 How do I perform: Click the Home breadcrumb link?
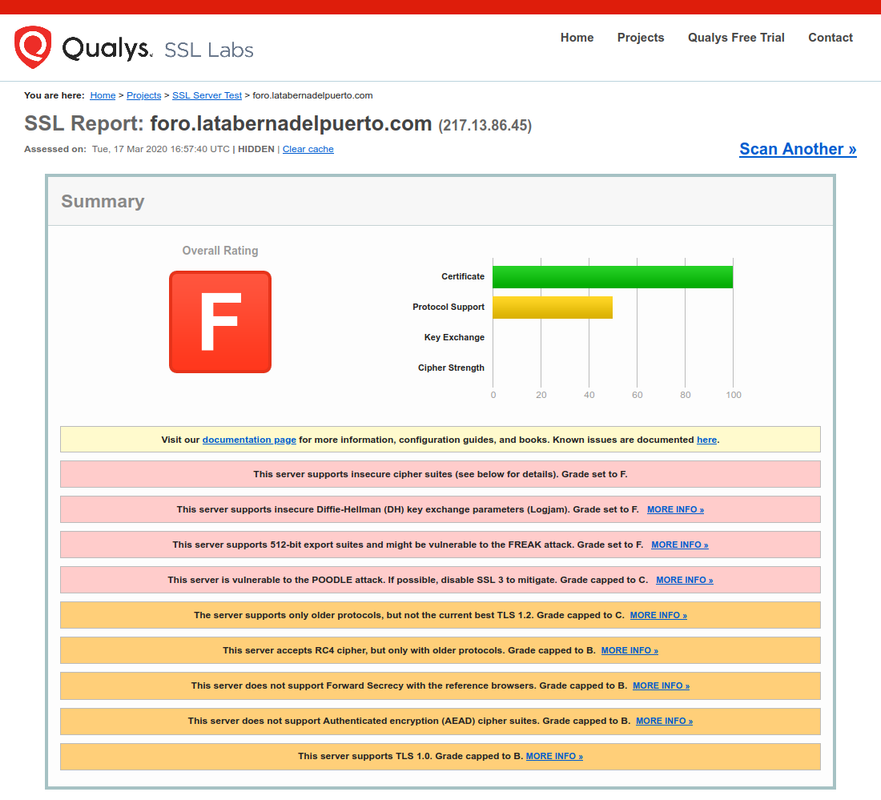pyautogui.click(x=103, y=96)
